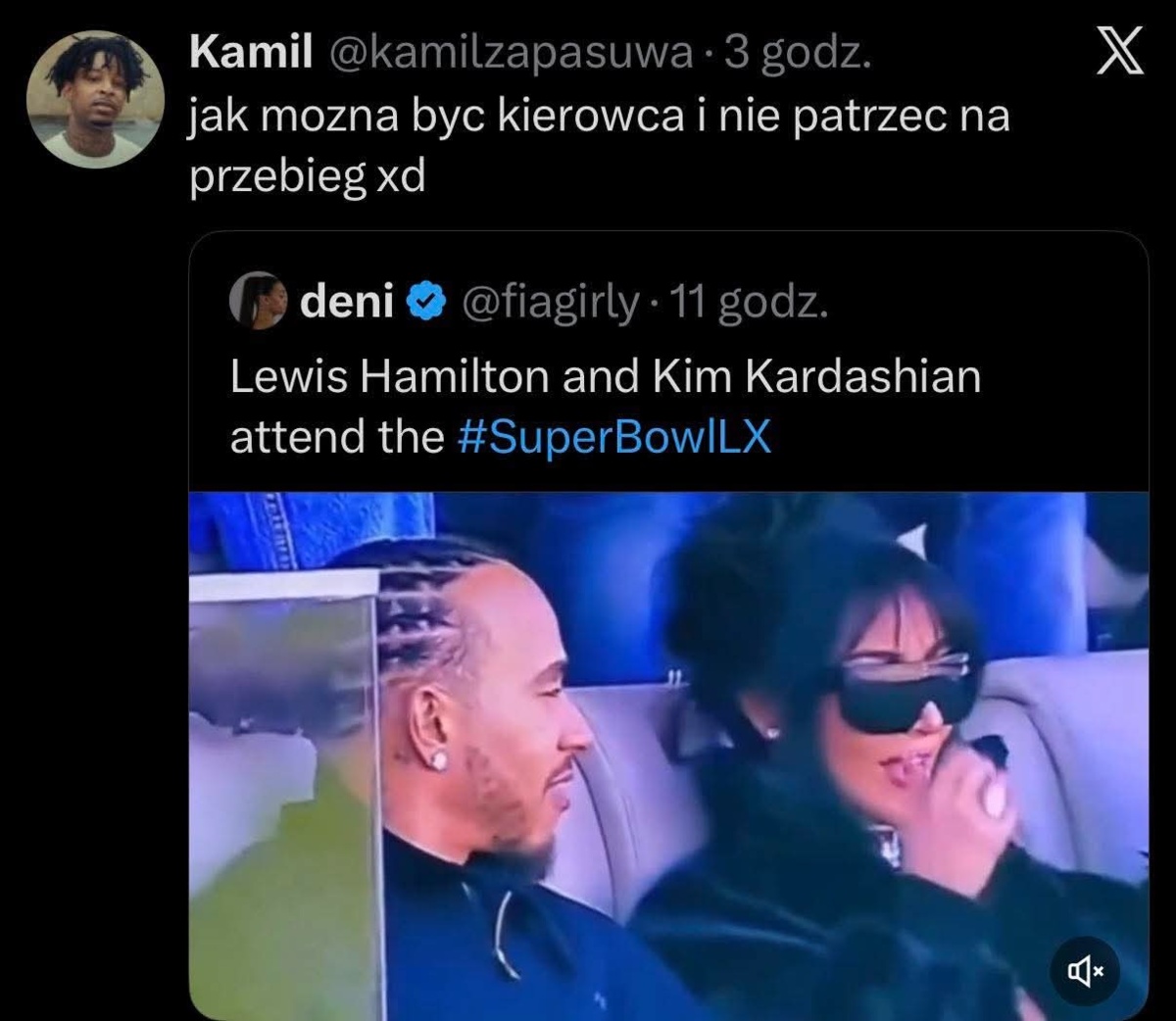Click the words Lewis Hamilton in caption

[389, 377]
